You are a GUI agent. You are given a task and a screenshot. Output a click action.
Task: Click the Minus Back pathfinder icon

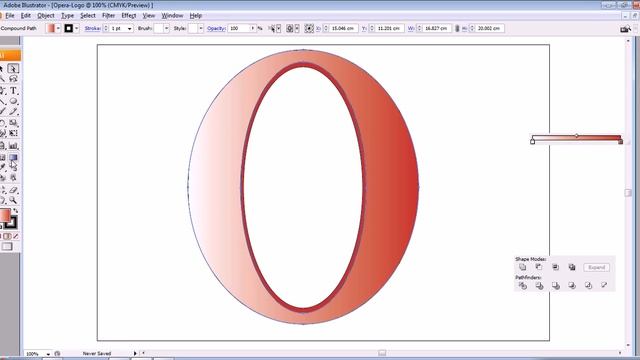604,285
